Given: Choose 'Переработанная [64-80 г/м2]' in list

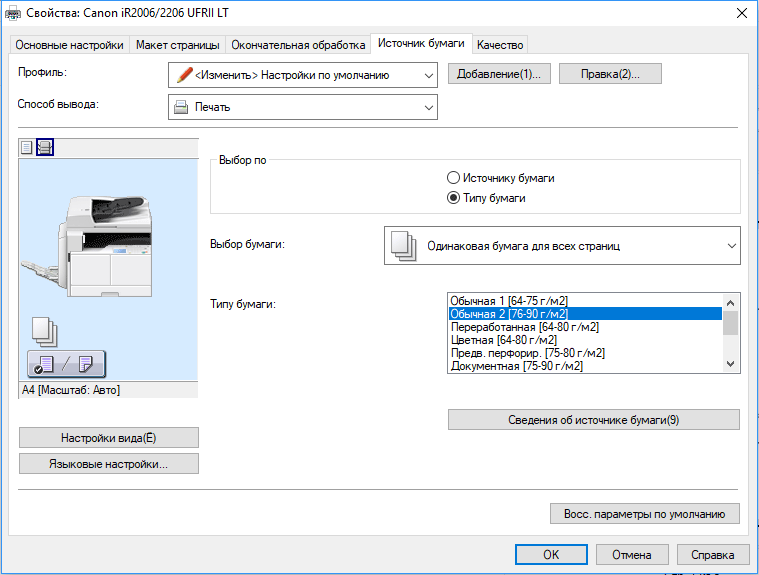Looking at the screenshot, I should tap(585, 327).
